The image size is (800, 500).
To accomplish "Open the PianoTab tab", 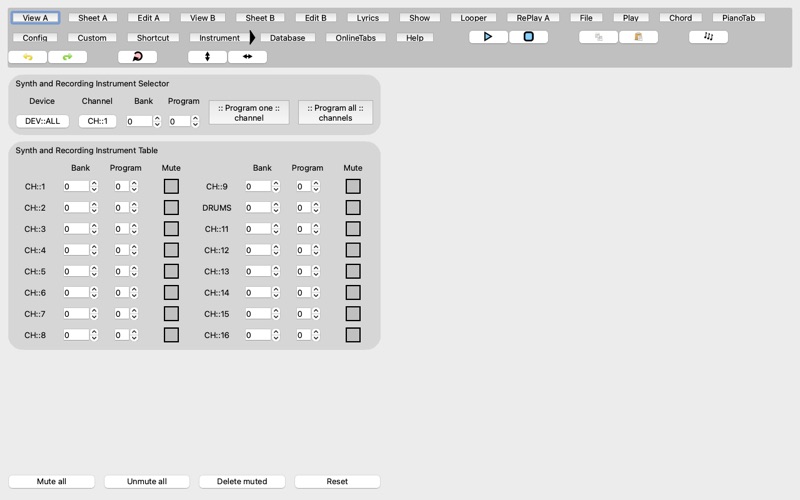I will [738, 18].
